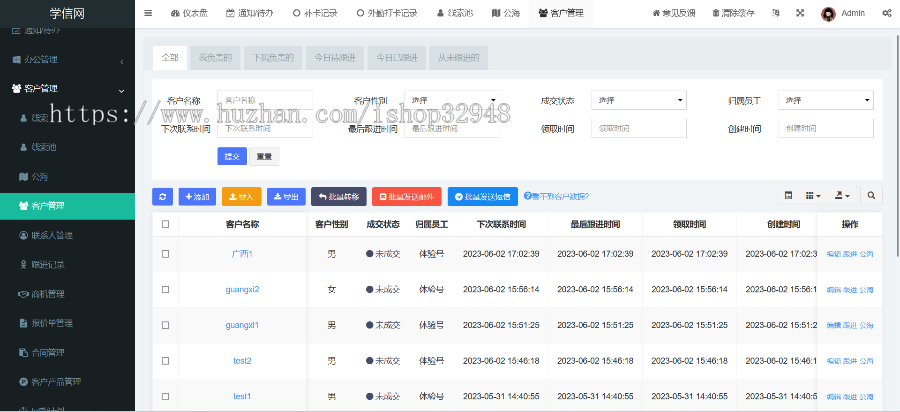Focus the 客户名称 search input
Viewport: 900px width, 412px height.
click(x=265, y=100)
